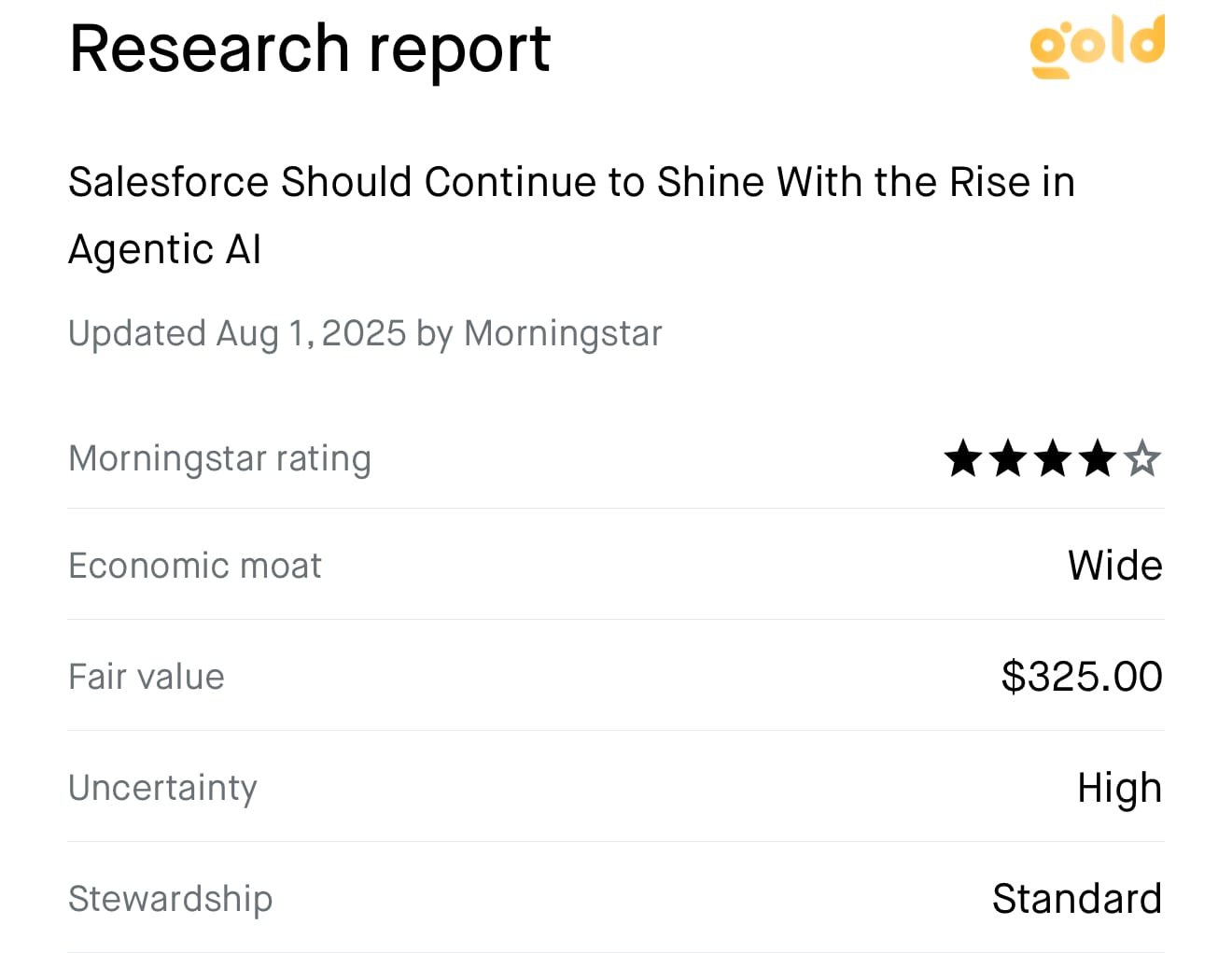Select the second filled rating star
1232x953 pixels.
[1008, 459]
